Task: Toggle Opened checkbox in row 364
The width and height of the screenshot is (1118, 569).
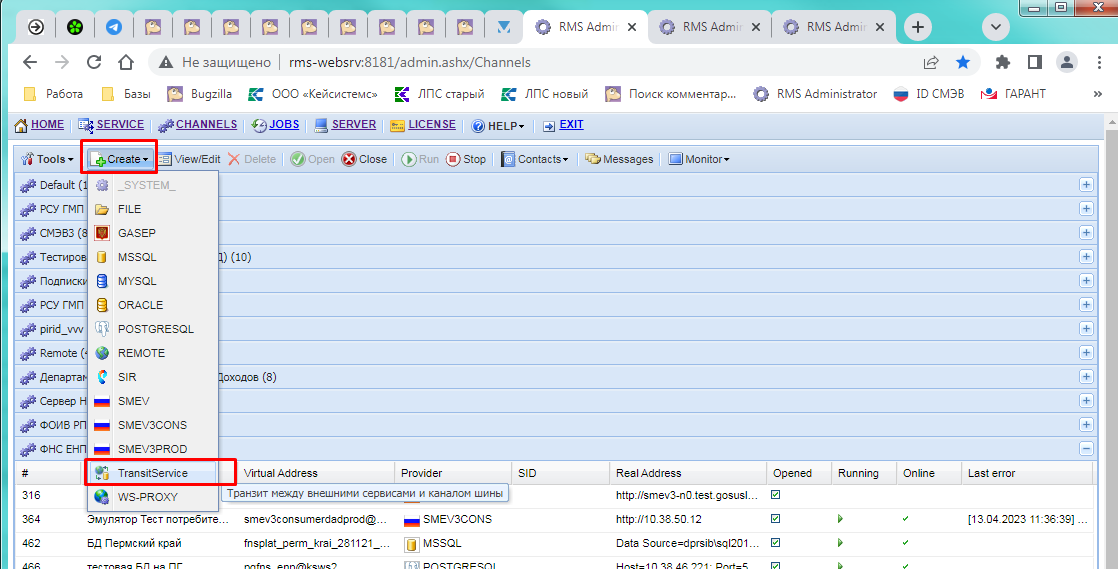Action: pyautogui.click(x=776, y=519)
